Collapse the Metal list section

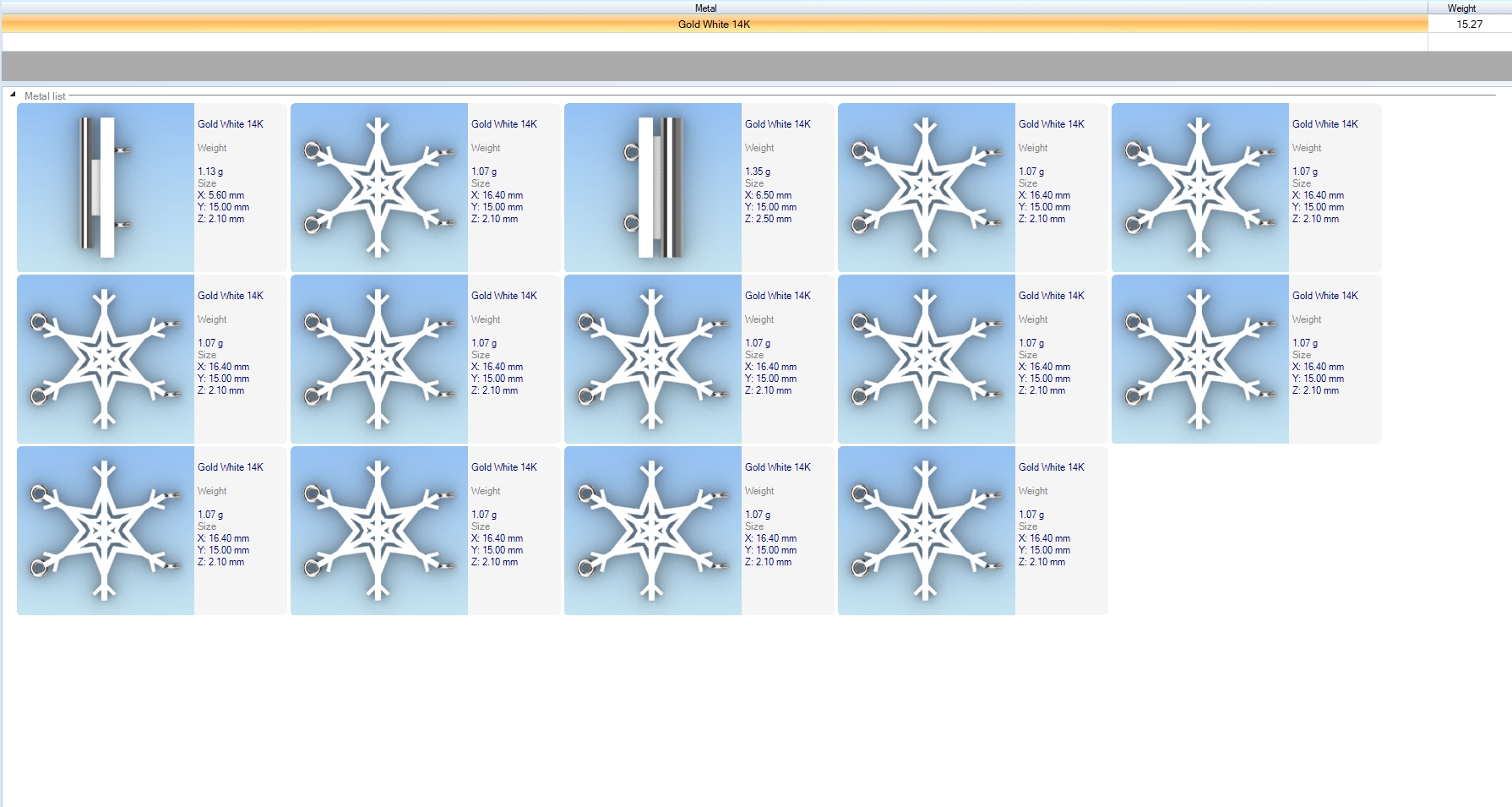13,95
